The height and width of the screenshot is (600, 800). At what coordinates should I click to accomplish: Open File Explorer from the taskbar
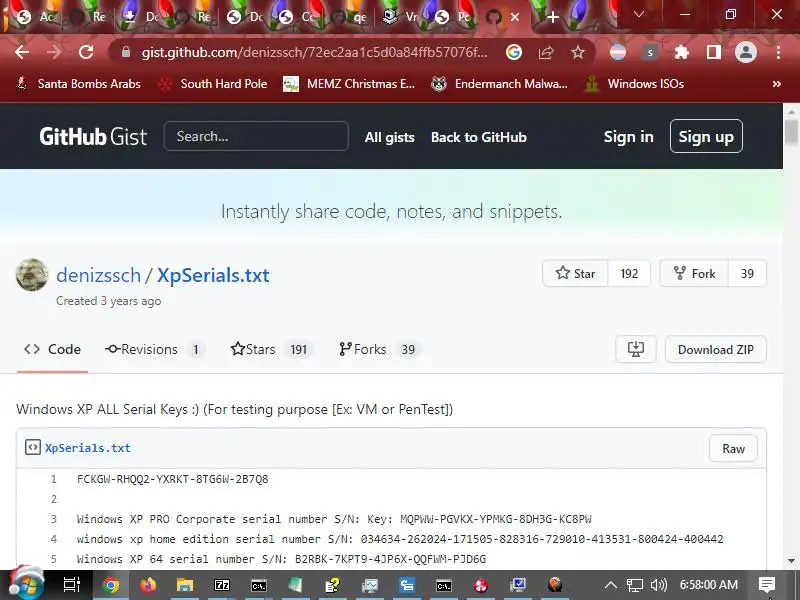[185, 585]
